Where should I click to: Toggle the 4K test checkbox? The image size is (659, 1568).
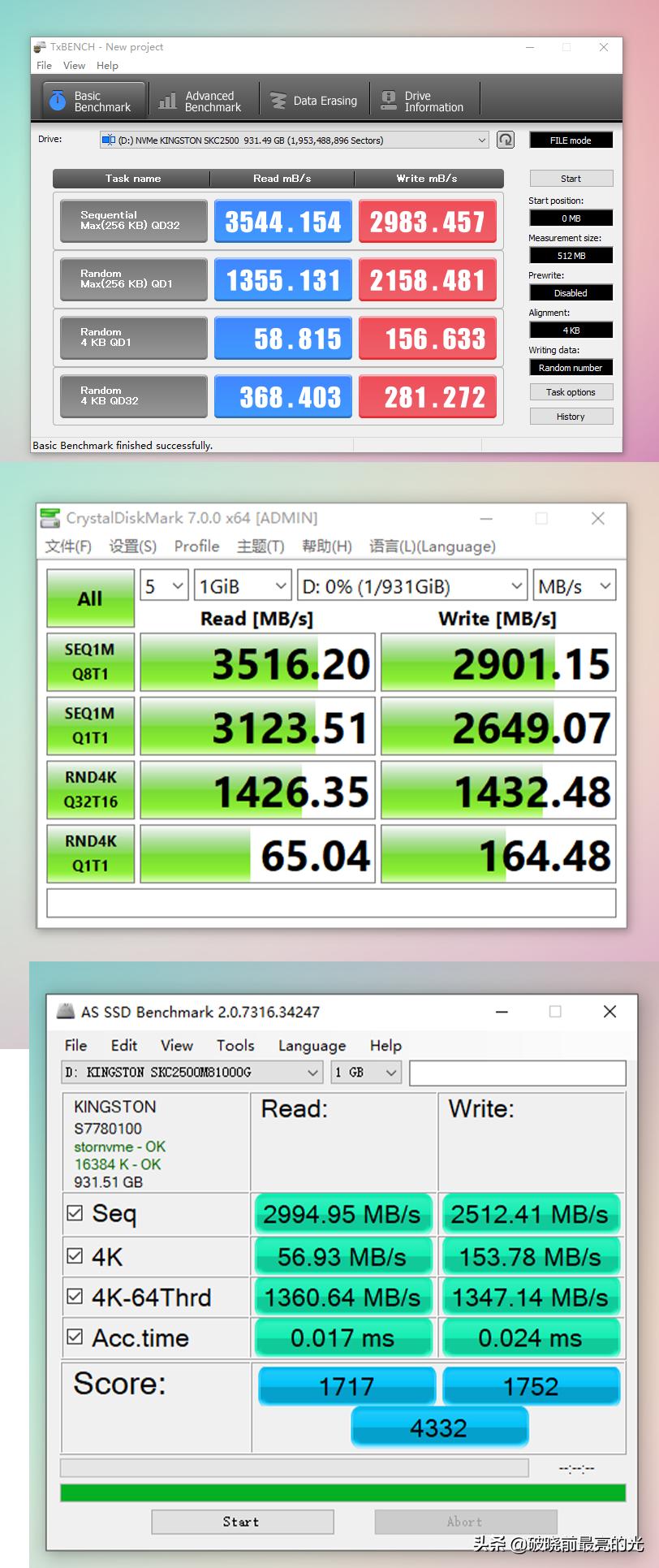click(75, 1256)
